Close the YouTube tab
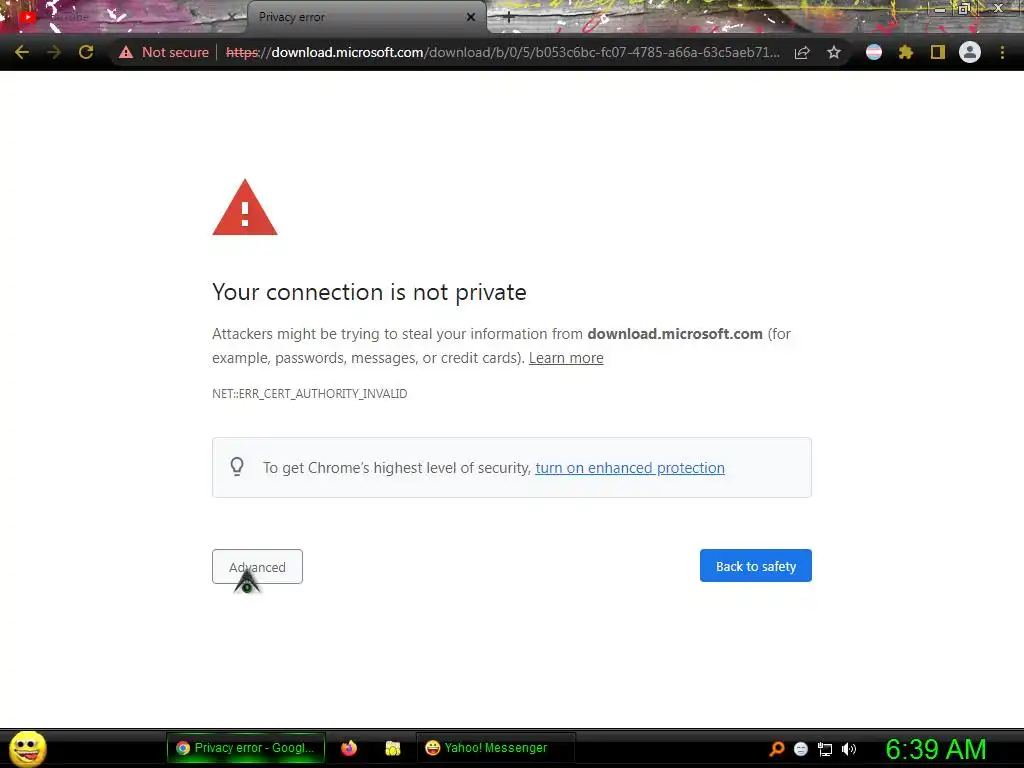Viewport: 1024px width, 768px height. (232, 17)
